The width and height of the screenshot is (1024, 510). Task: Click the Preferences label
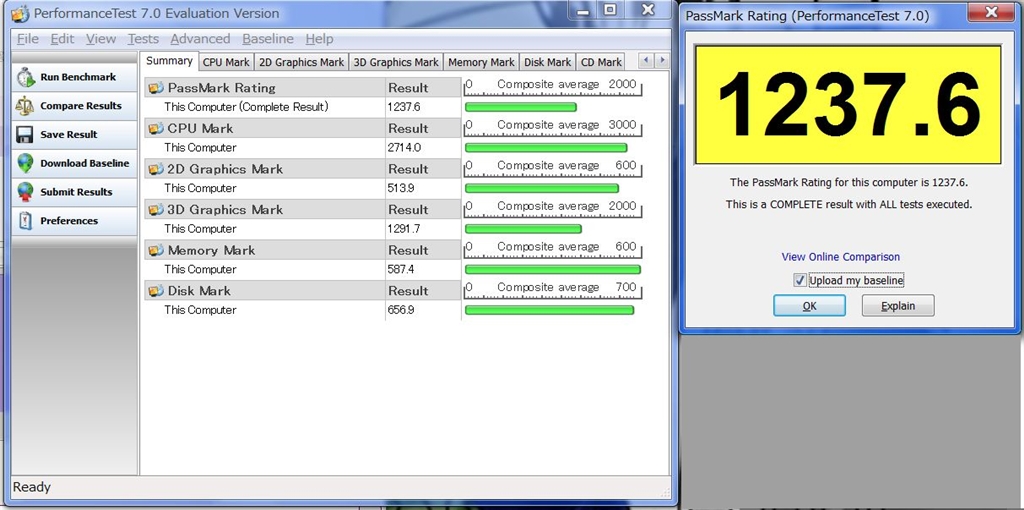point(69,221)
